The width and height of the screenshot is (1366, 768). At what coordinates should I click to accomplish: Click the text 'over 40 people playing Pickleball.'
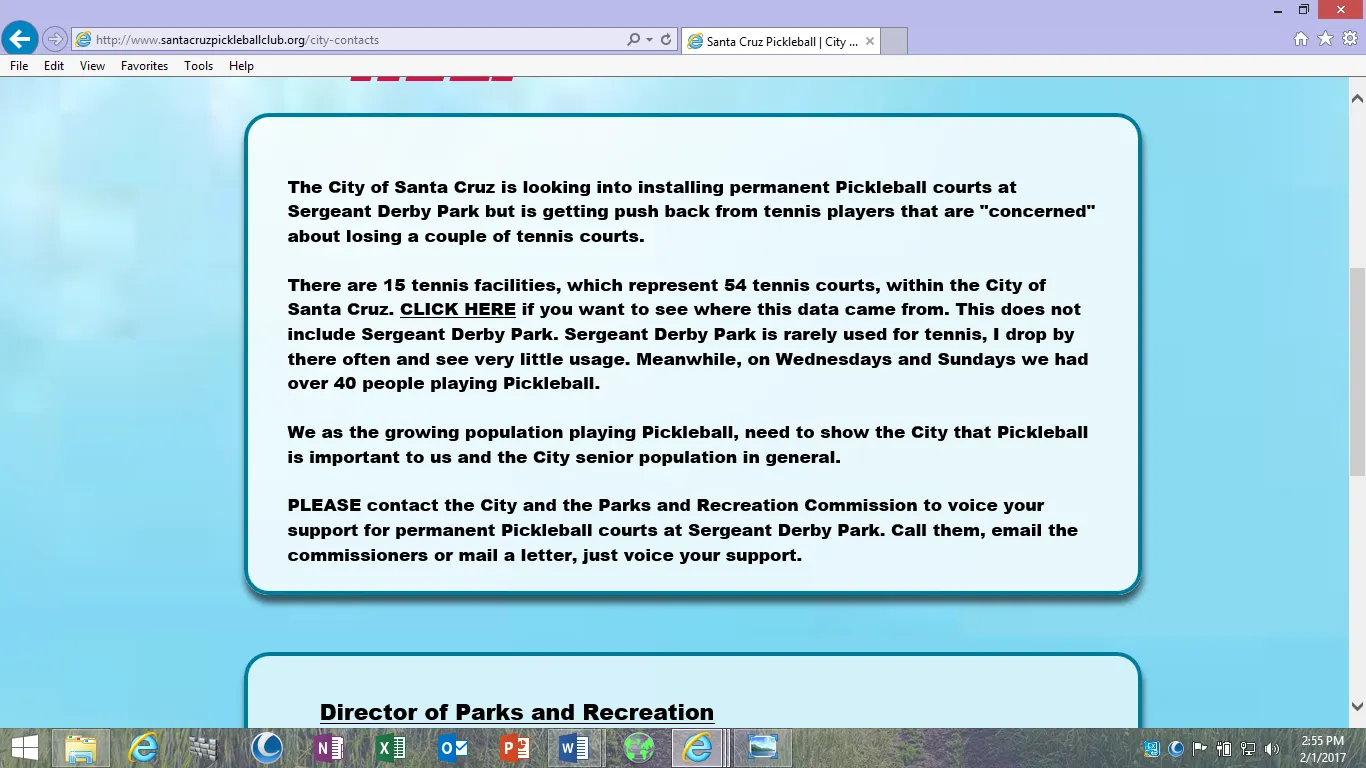[x=444, y=383]
